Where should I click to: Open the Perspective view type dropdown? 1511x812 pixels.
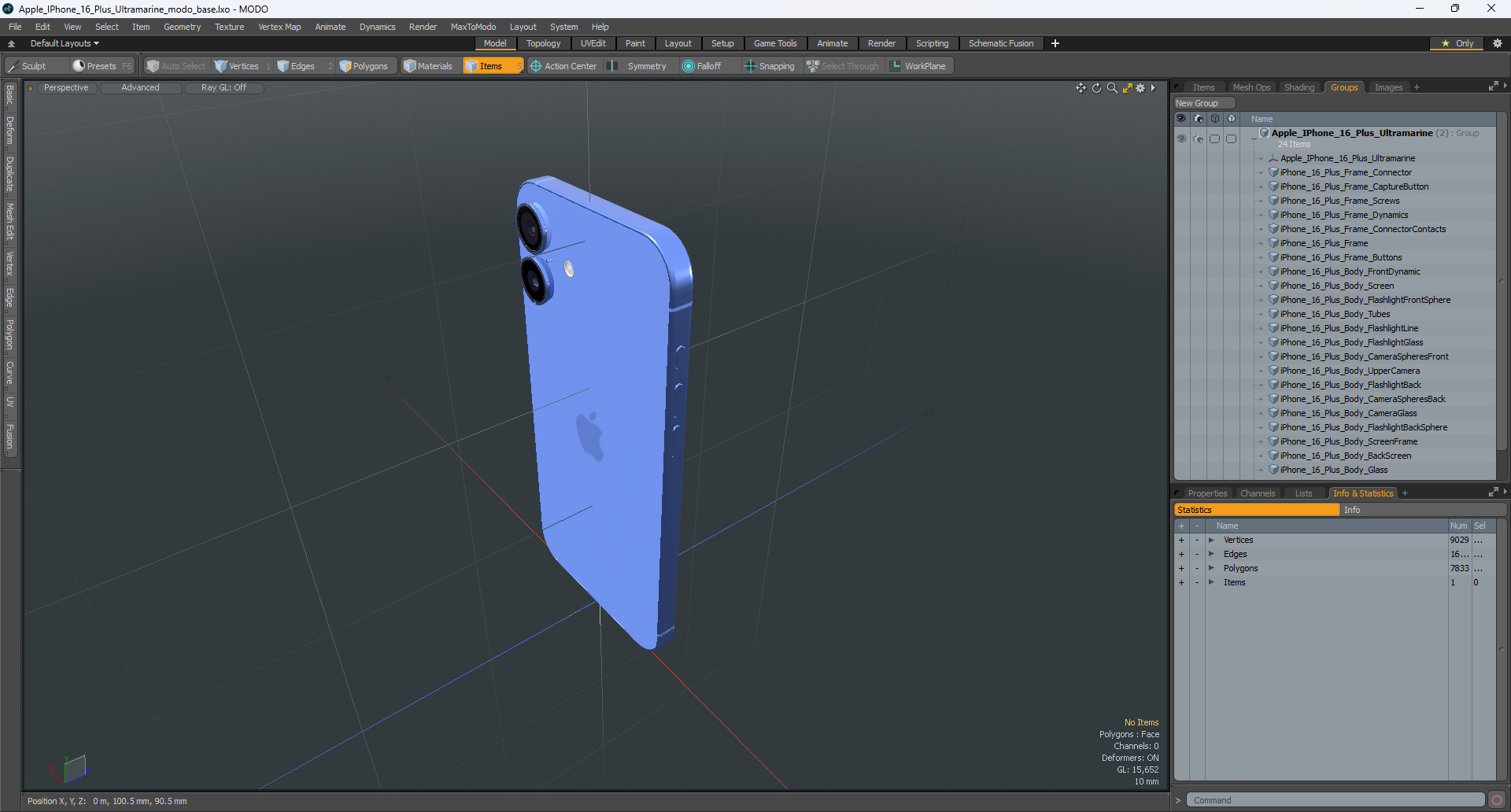click(x=66, y=88)
